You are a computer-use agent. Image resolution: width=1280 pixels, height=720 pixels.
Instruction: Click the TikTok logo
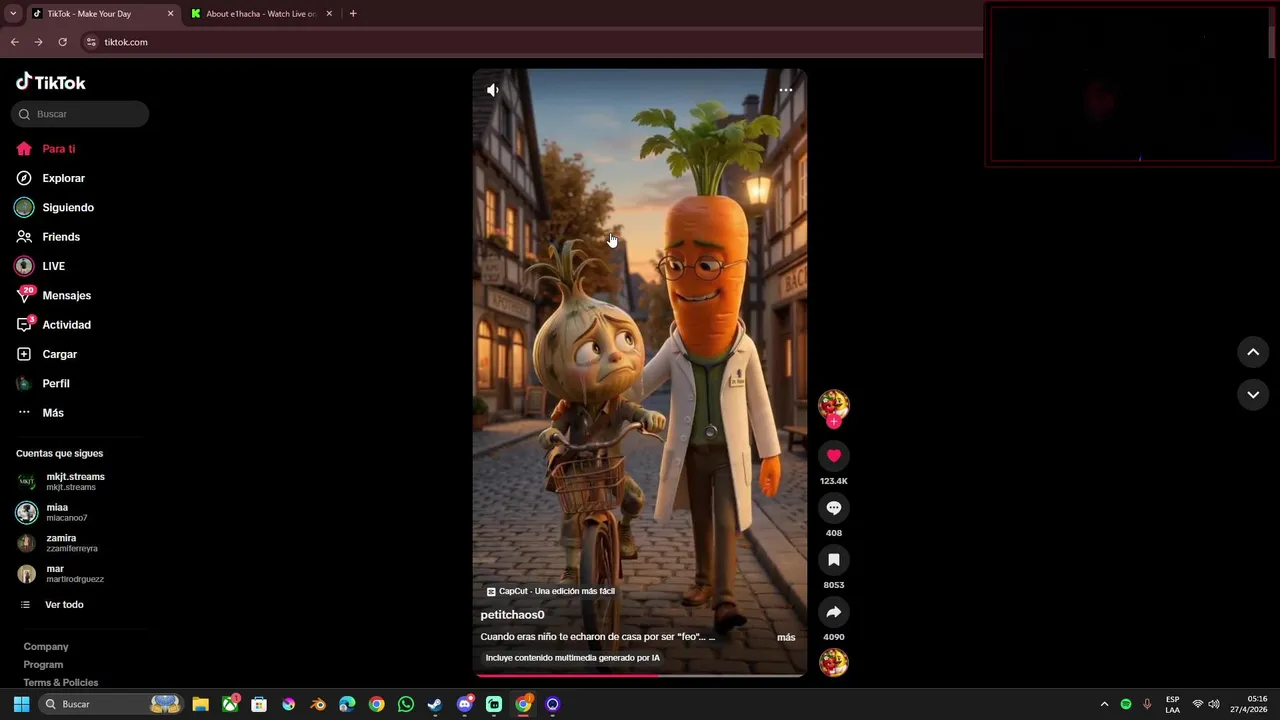click(x=51, y=82)
